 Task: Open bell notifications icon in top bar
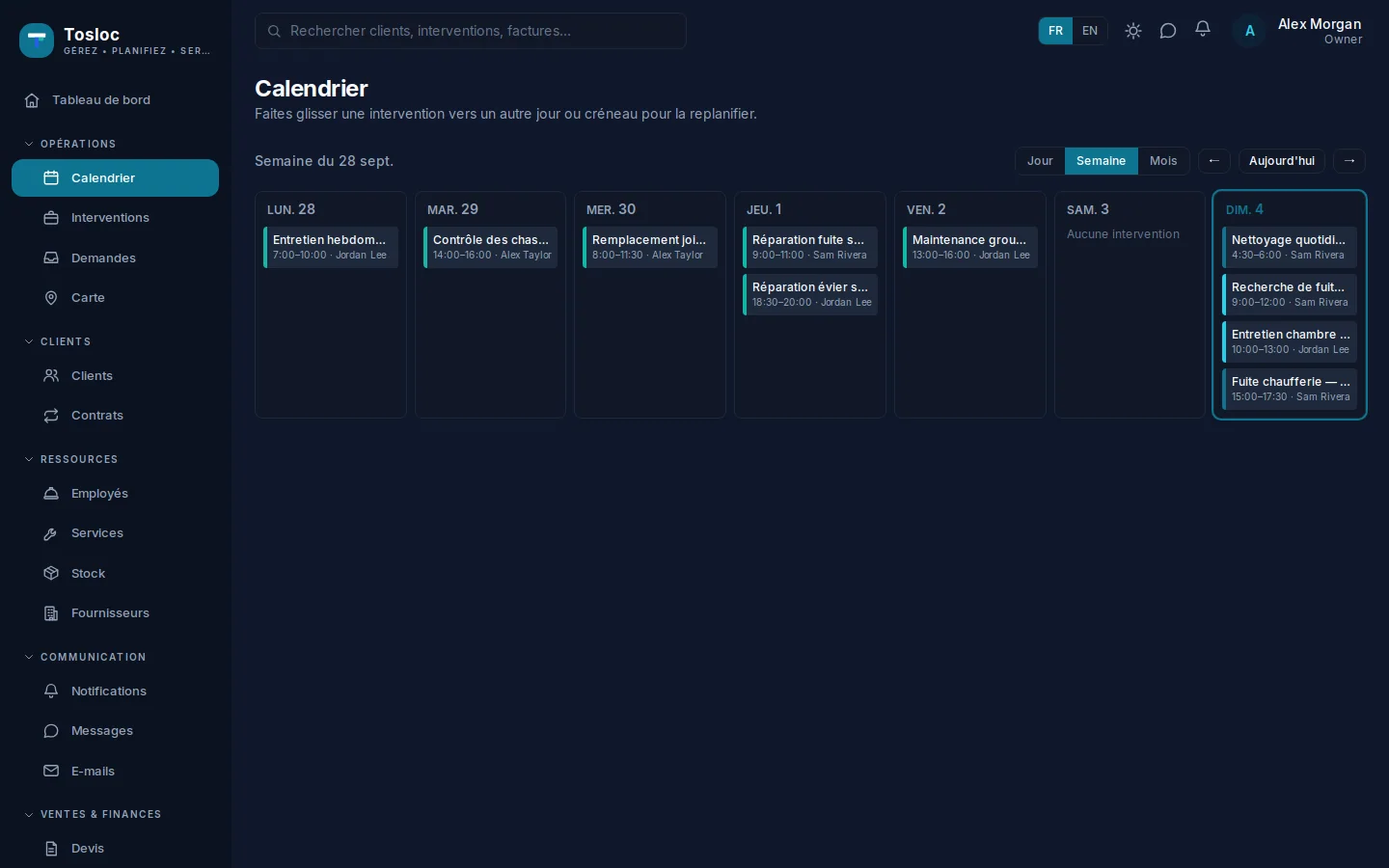pos(1203,31)
